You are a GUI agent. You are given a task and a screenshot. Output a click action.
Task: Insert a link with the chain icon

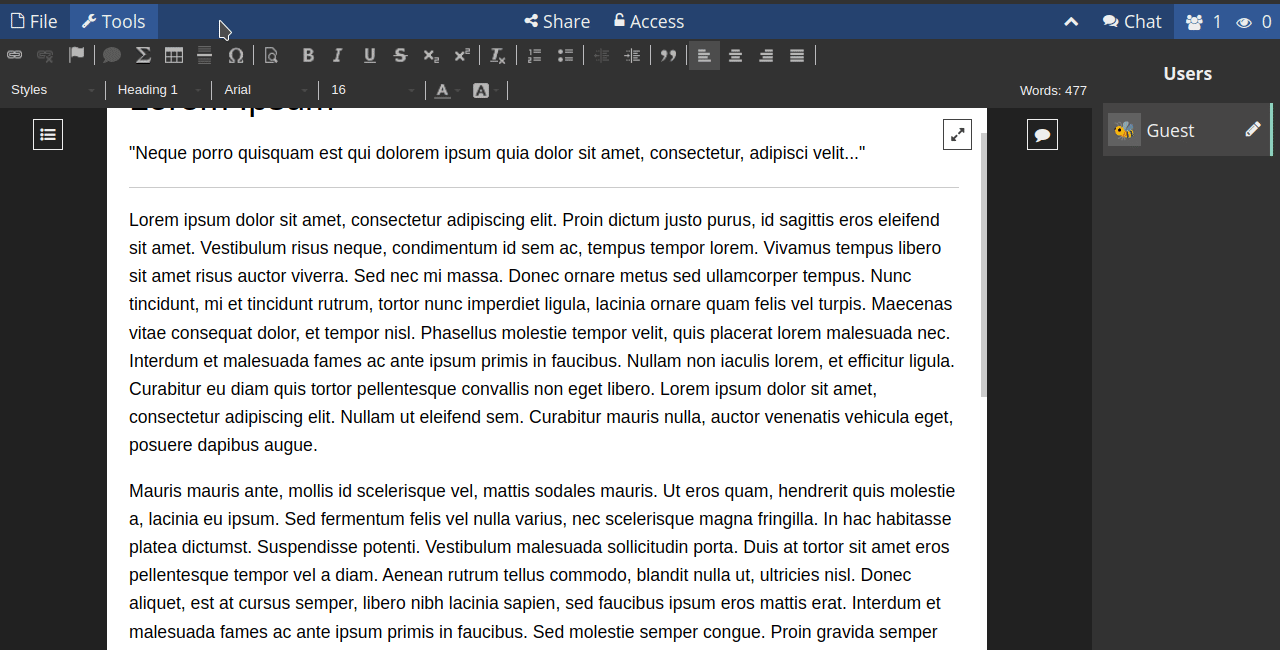14,56
